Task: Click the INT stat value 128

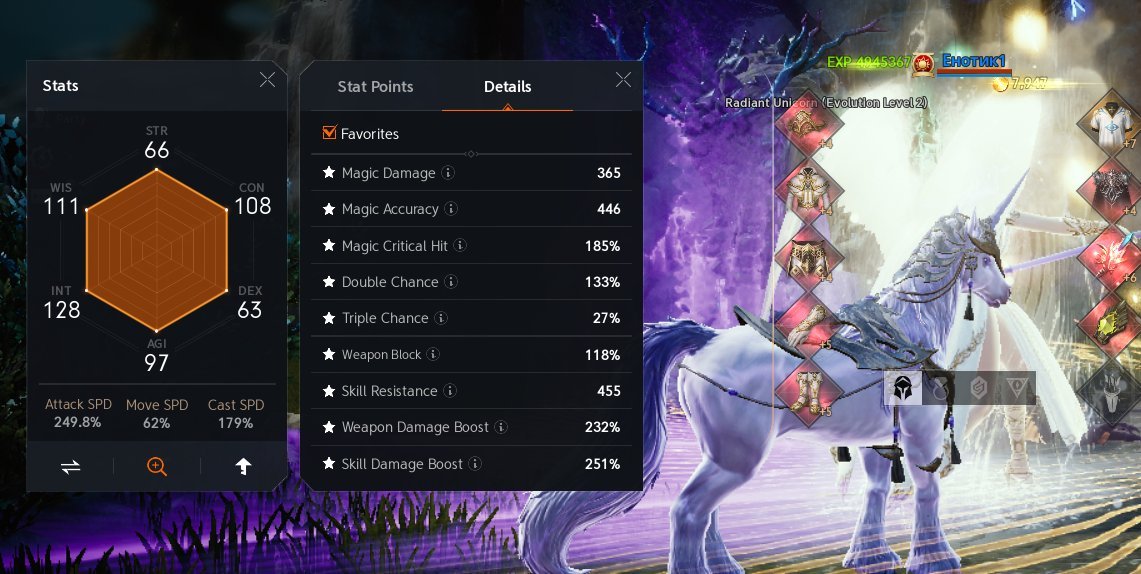Action: 62,310
